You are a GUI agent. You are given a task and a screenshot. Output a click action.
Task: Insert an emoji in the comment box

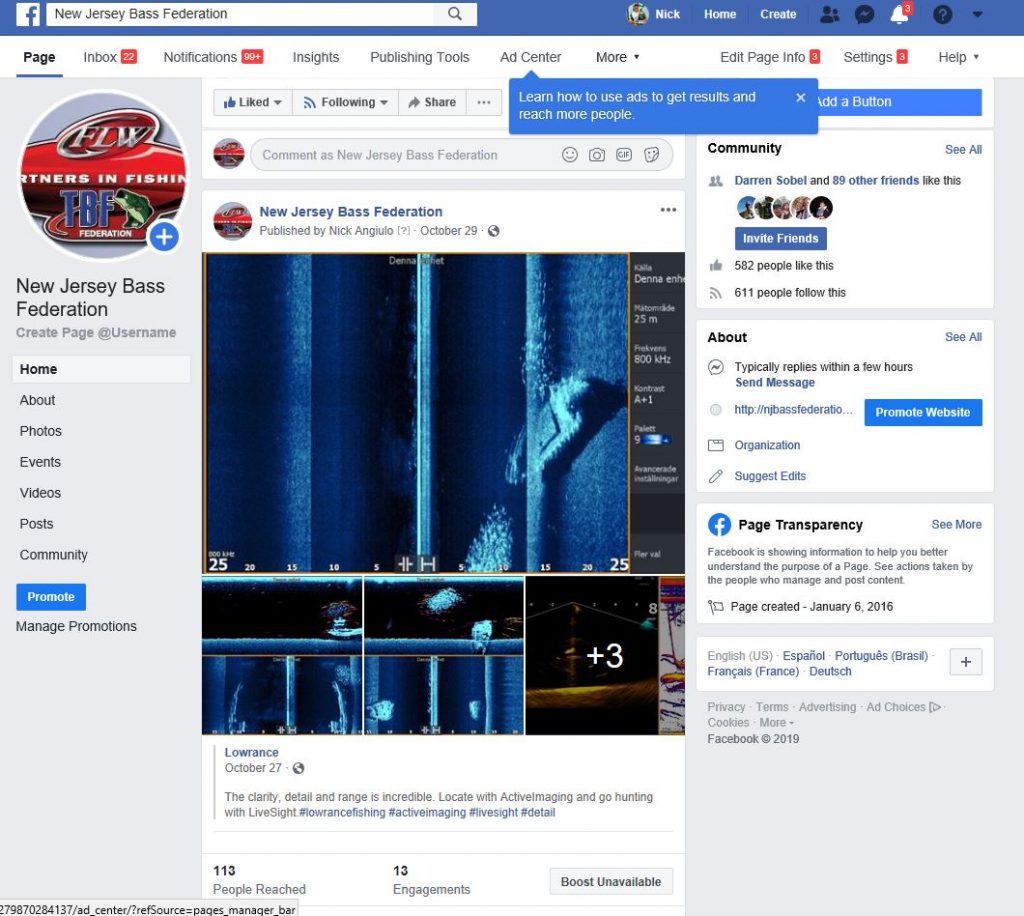(569, 155)
